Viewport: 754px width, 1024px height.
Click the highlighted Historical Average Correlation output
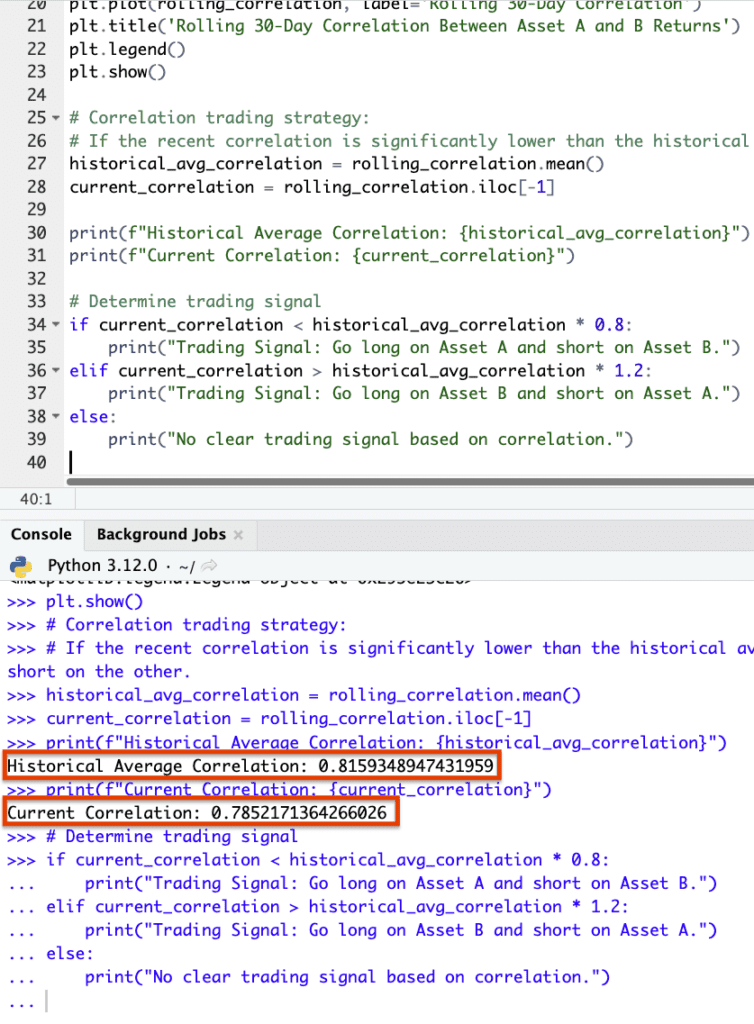tap(250, 766)
